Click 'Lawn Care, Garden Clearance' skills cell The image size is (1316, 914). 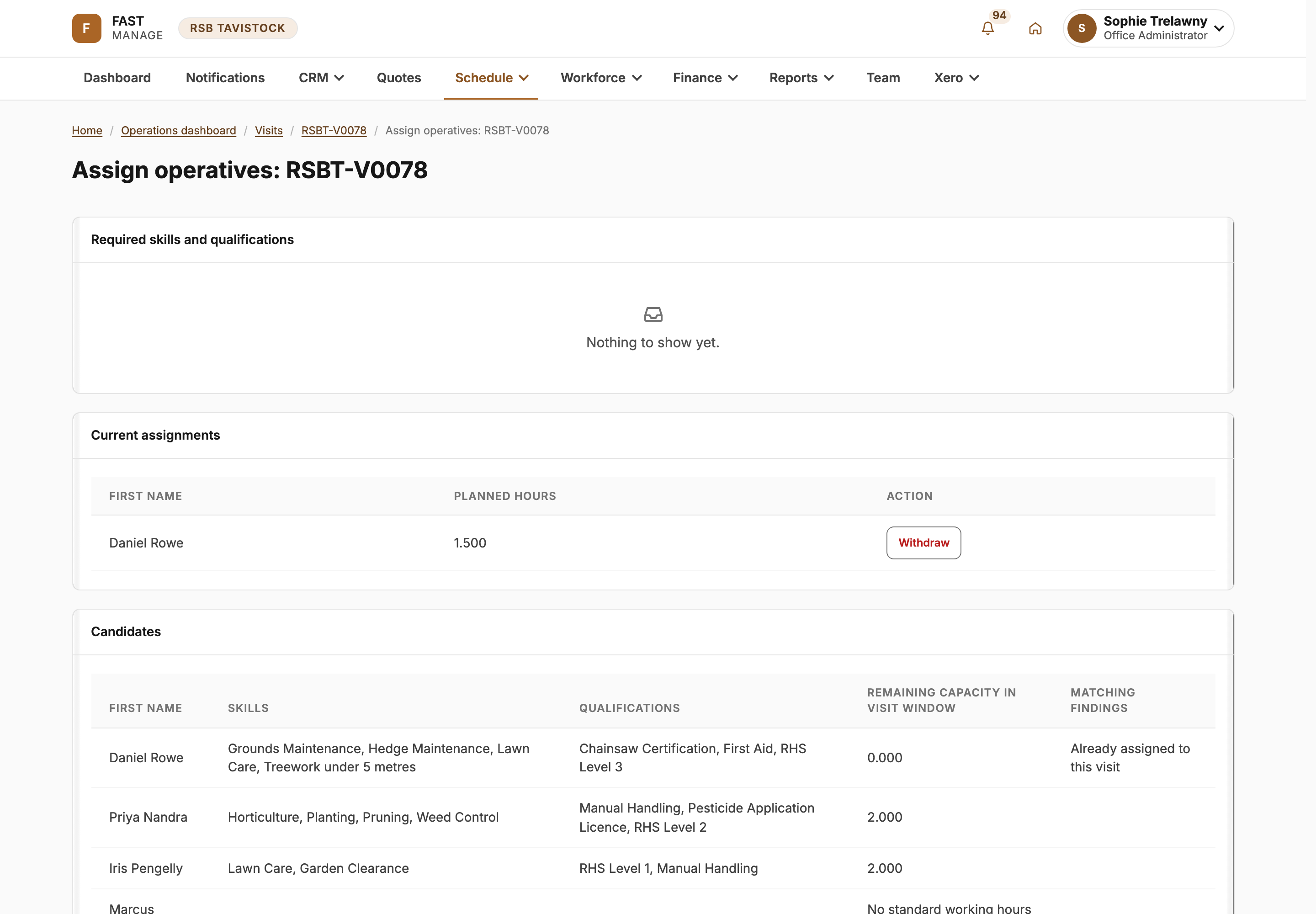pos(318,868)
